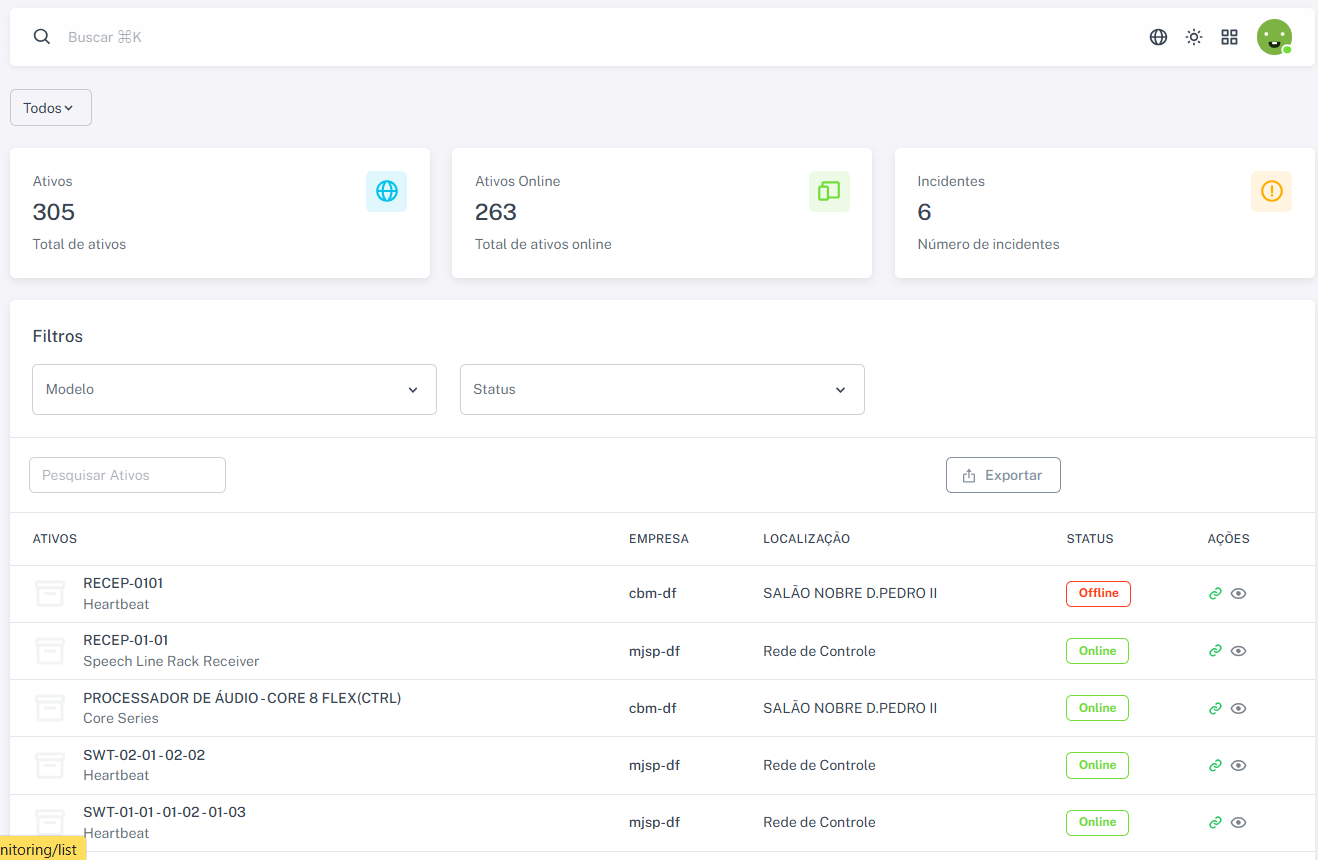Open the language globe icon in header
Viewport: 1318px width, 860px height.
tap(1158, 37)
